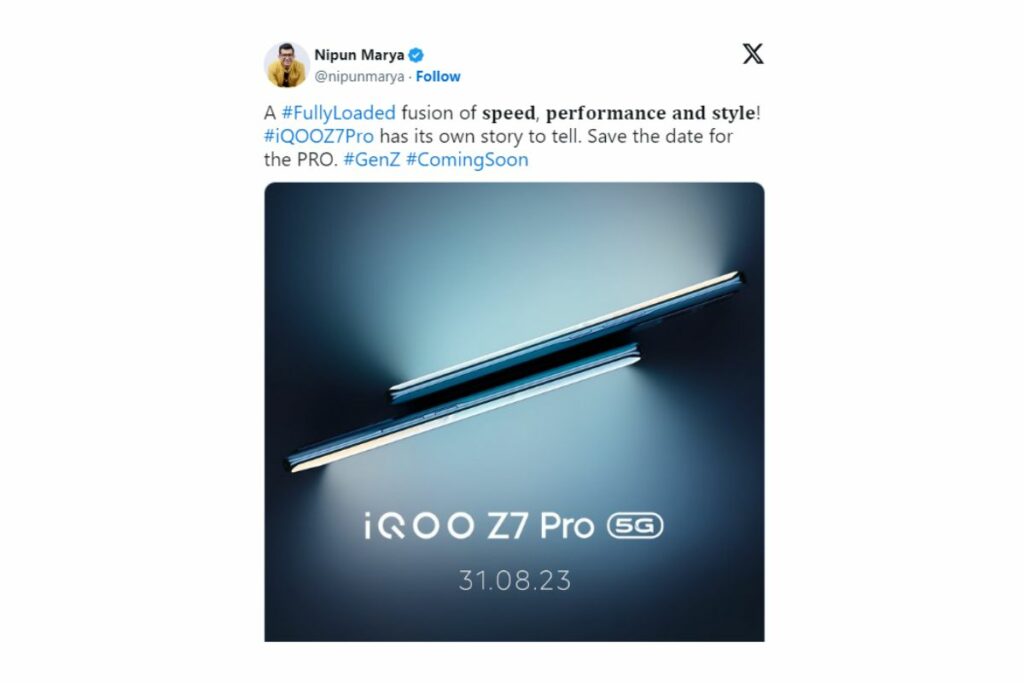This screenshot has width=1024, height=683.
Task: Click 'the PRO.' text in tweet
Action: coord(301,160)
